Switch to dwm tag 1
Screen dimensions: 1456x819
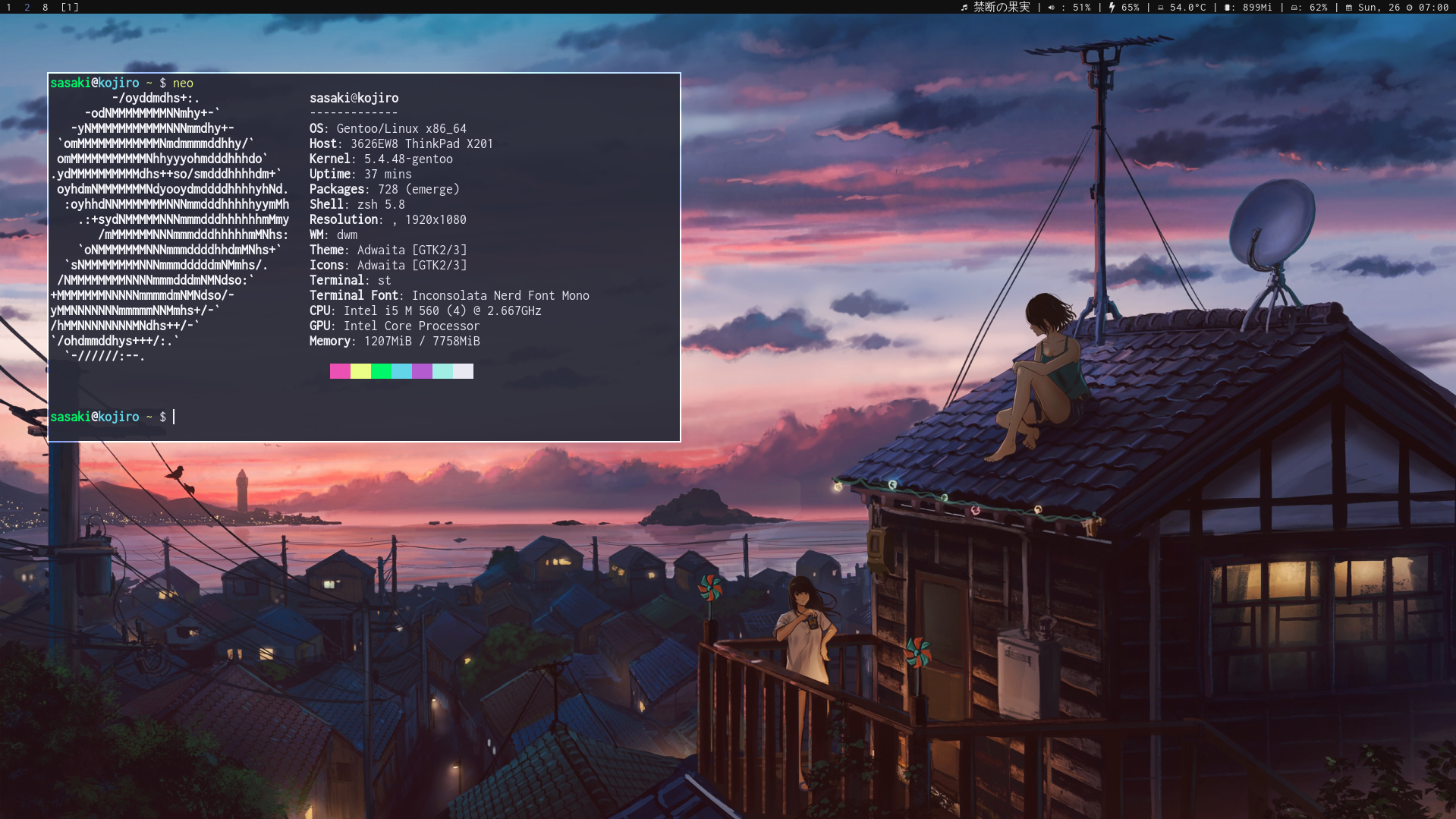9,8
